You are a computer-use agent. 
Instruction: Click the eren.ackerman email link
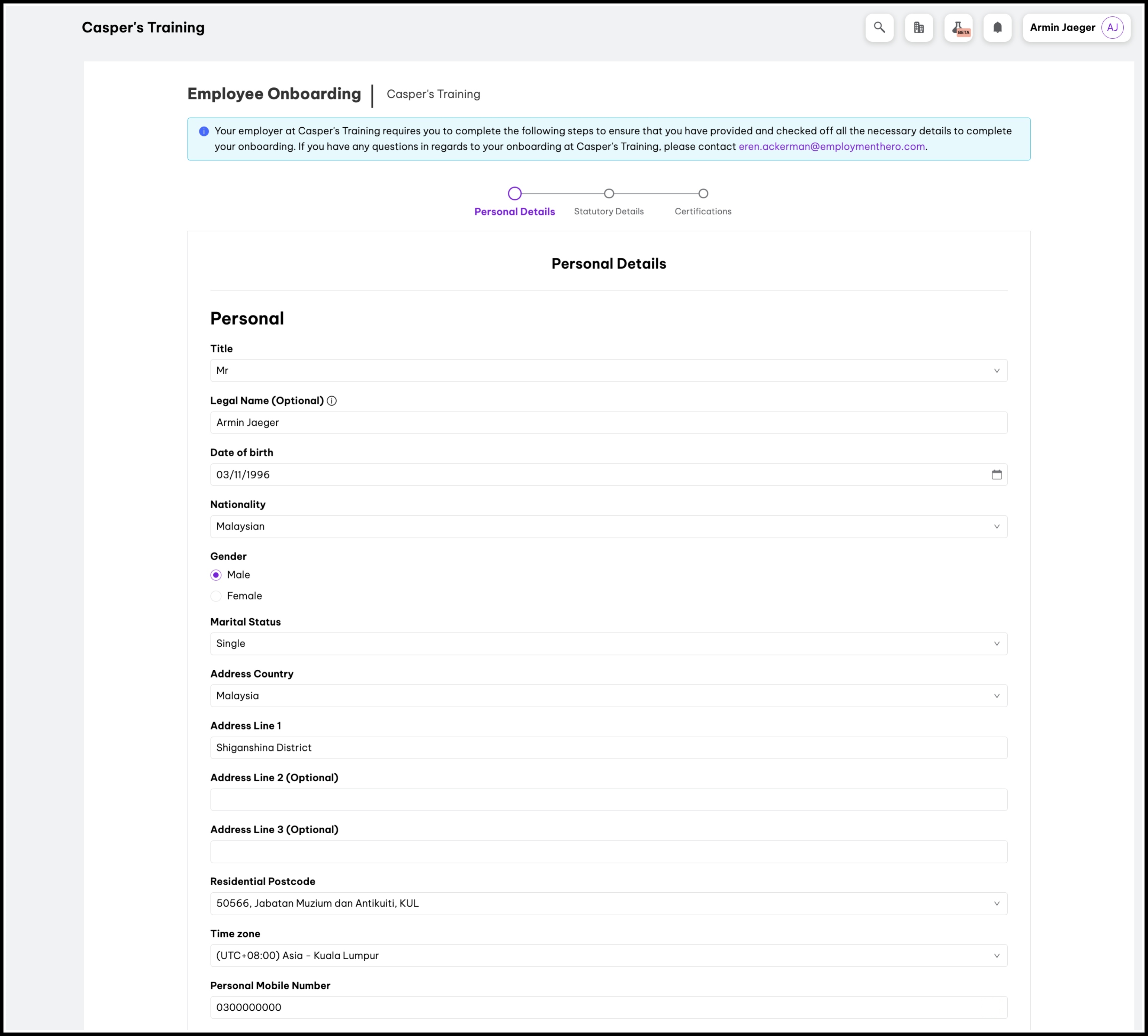pos(831,146)
